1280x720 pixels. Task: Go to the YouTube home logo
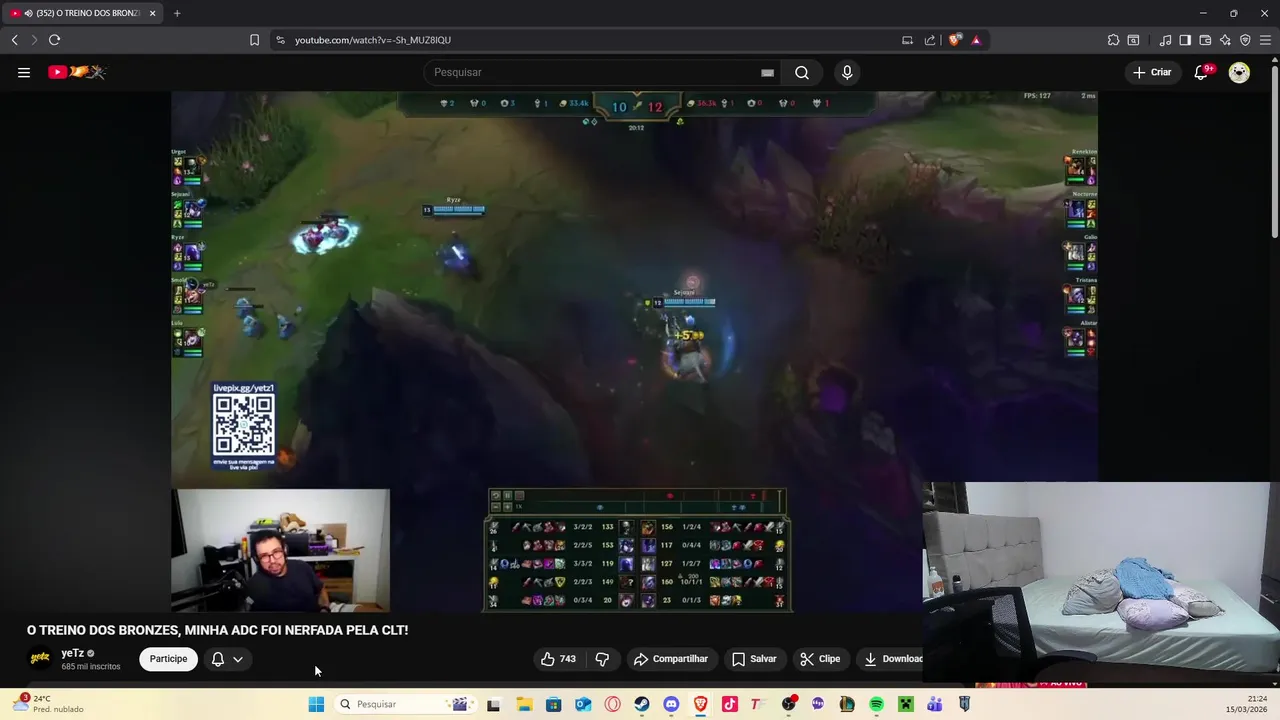[76, 72]
